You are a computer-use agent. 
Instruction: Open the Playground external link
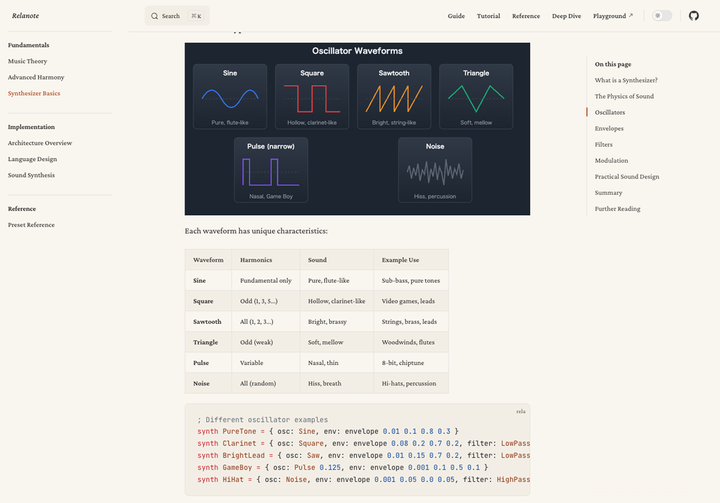pyautogui.click(x=612, y=16)
